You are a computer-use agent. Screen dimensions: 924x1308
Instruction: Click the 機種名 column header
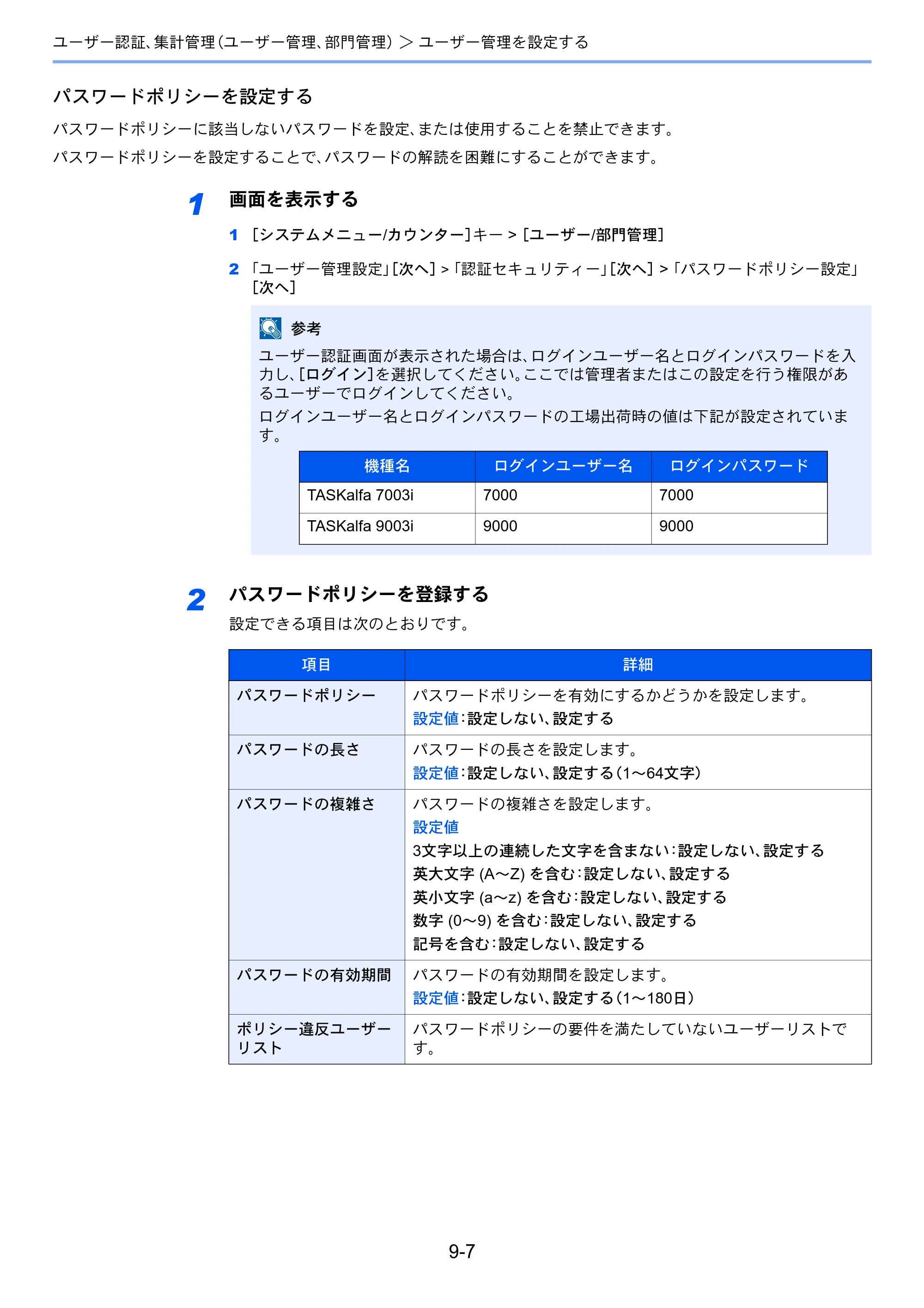pyautogui.click(x=387, y=467)
